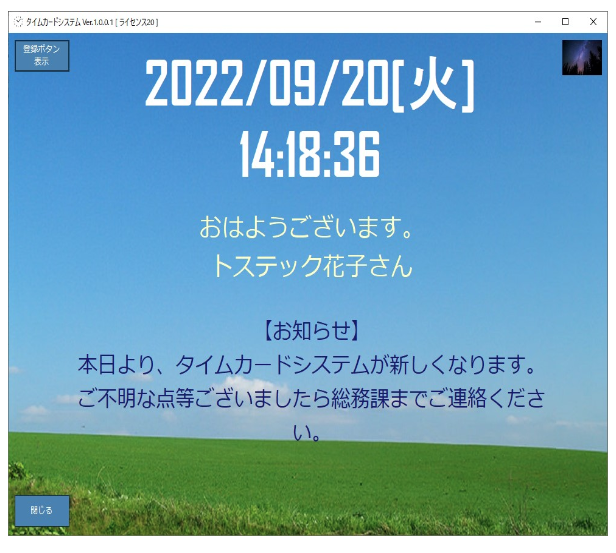
Task: Click the notice line starting with ご不明な点等
Action: 310,399
